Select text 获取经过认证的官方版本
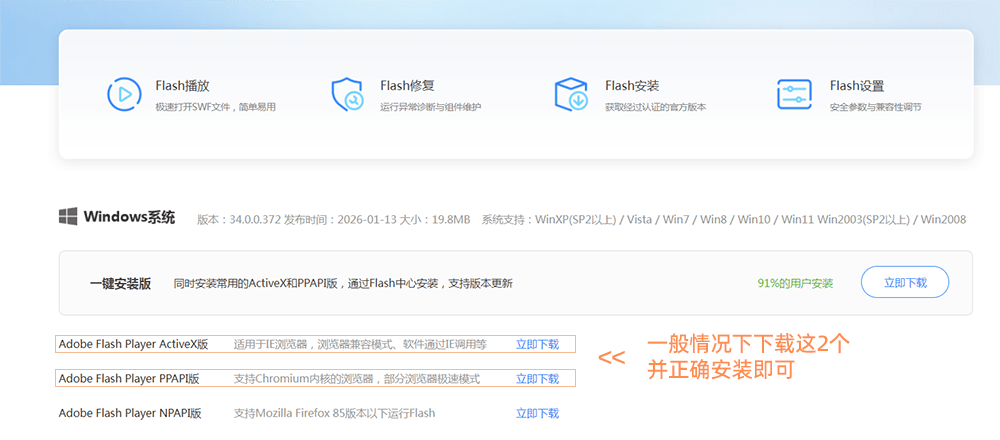This screenshot has height=440, width=1000. (x=656, y=107)
